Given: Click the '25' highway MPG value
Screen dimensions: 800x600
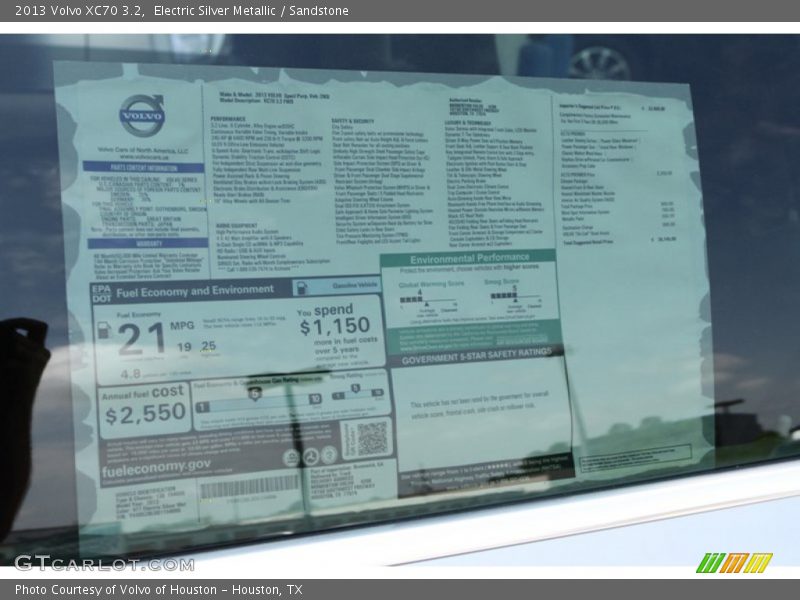Looking at the screenshot, I should [x=208, y=346].
